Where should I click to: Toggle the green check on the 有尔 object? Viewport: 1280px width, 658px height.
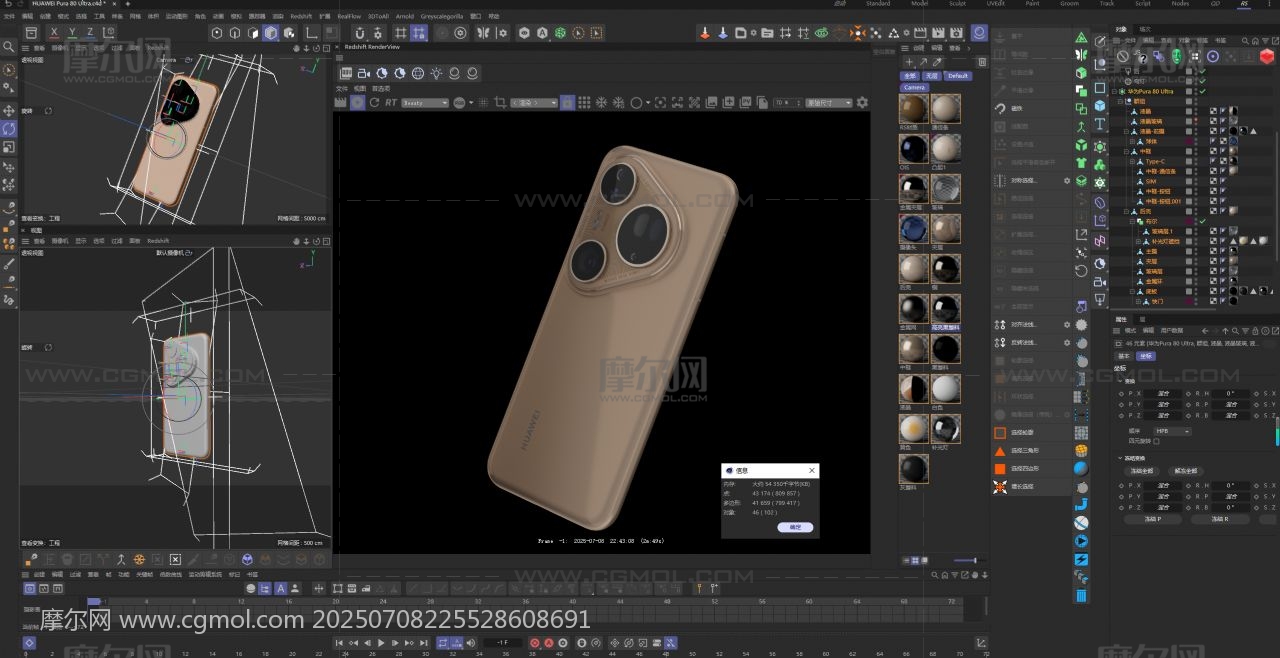[1202, 221]
